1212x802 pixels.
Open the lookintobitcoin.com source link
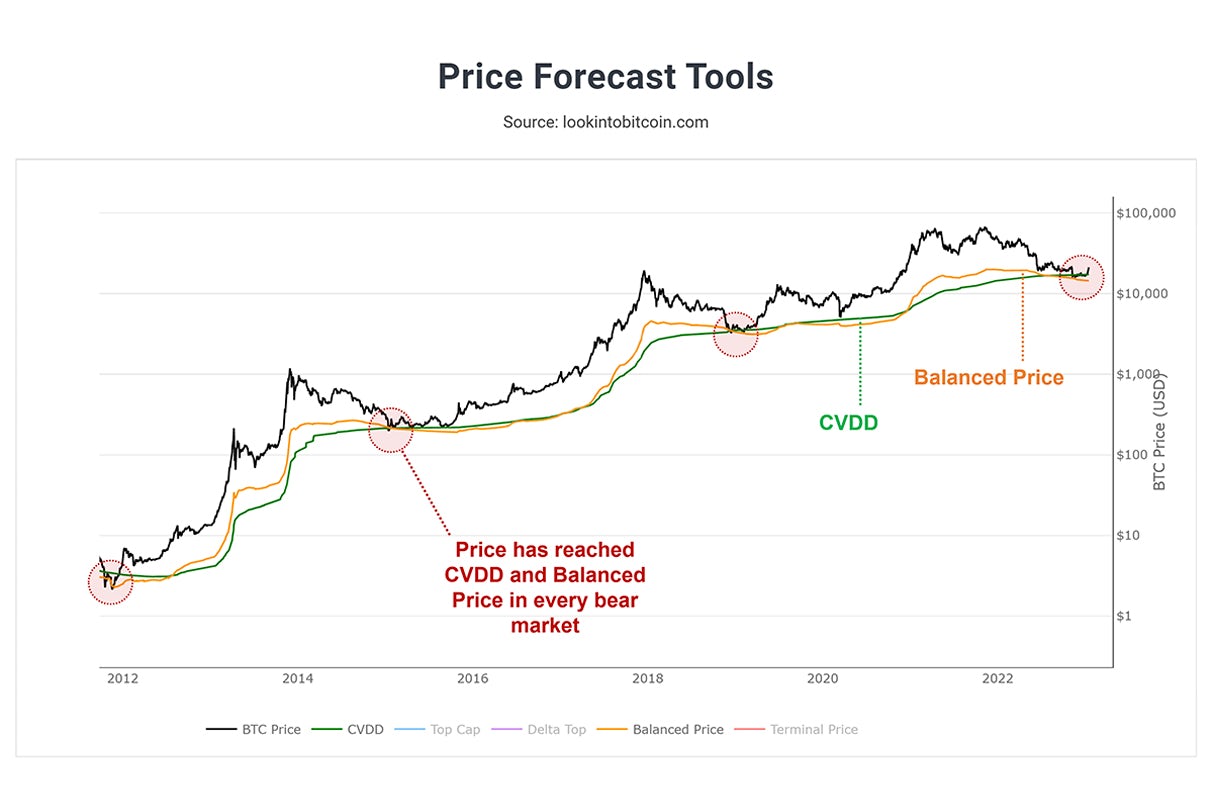pyautogui.click(x=605, y=122)
